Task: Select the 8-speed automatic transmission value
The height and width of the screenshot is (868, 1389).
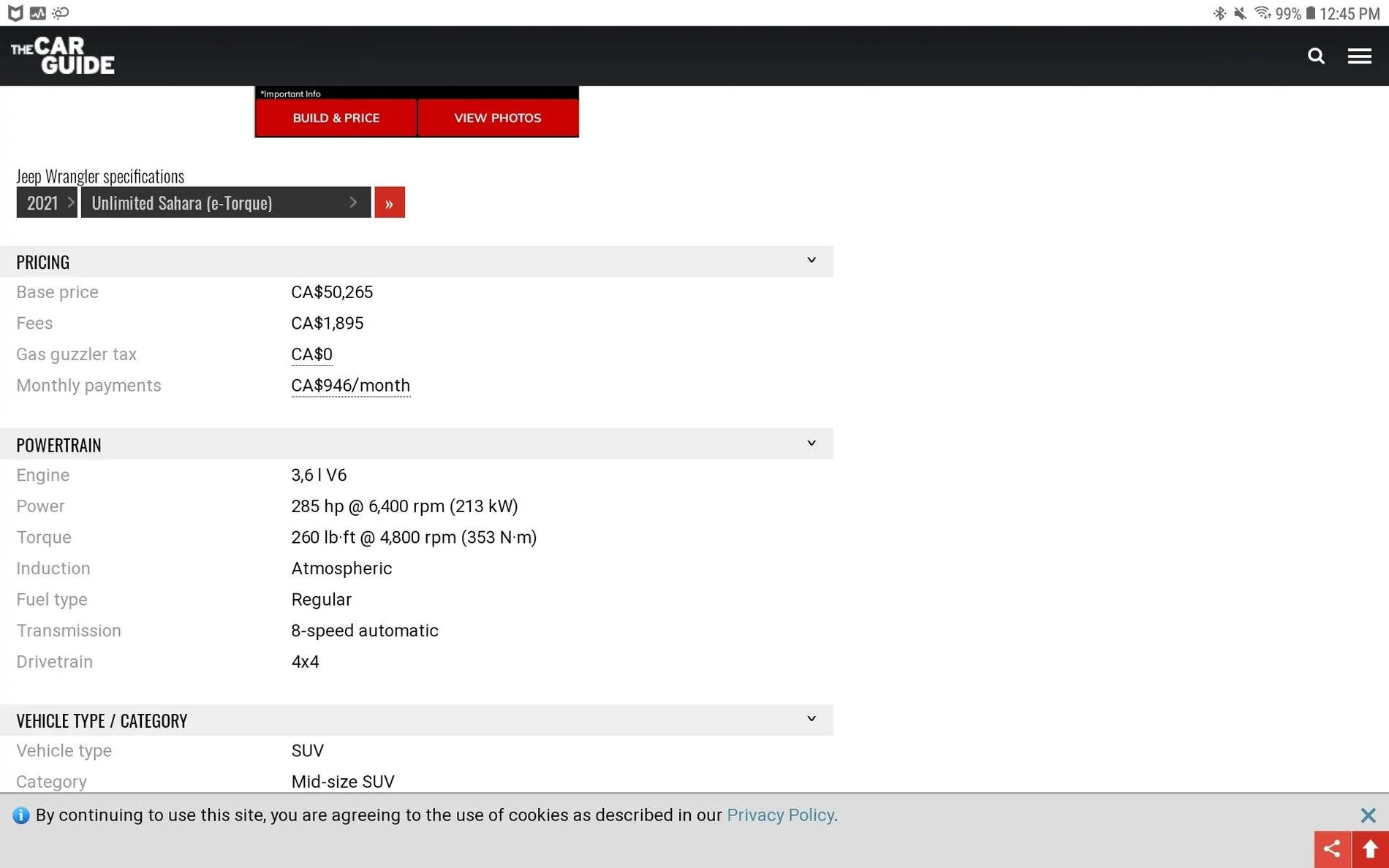Action: 365,631
